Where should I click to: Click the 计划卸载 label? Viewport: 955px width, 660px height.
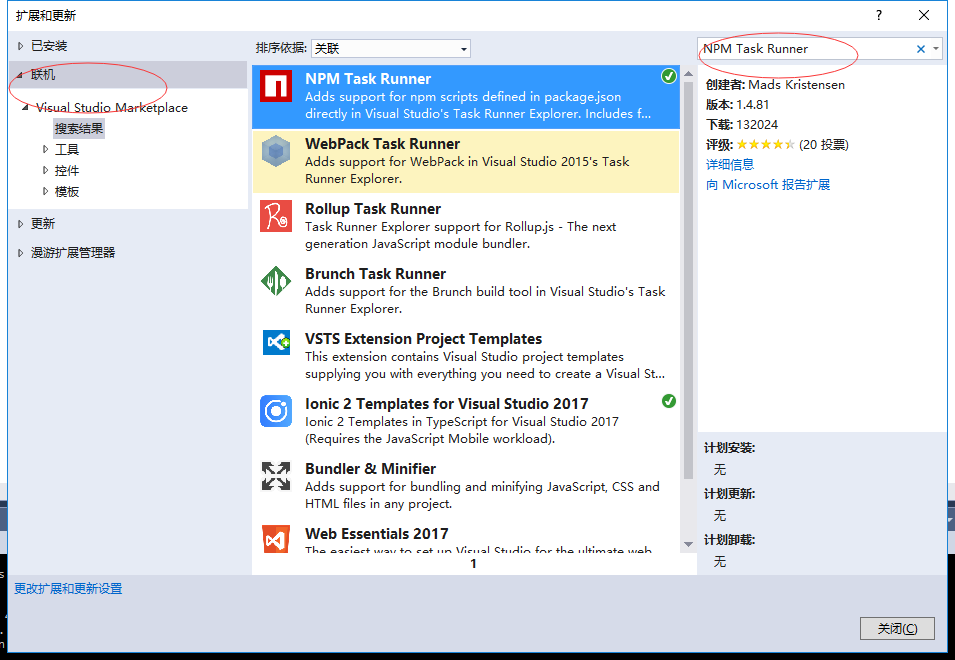(729, 540)
